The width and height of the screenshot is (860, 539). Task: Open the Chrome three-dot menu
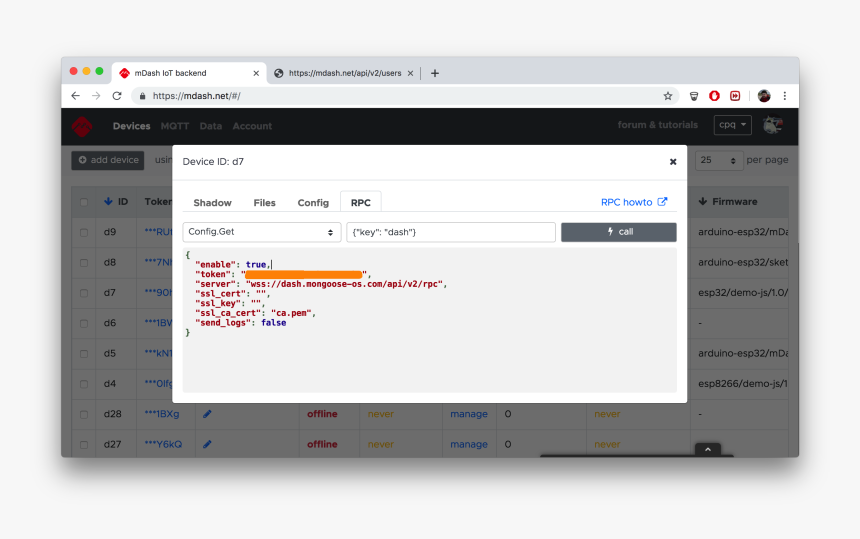pos(785,96)
